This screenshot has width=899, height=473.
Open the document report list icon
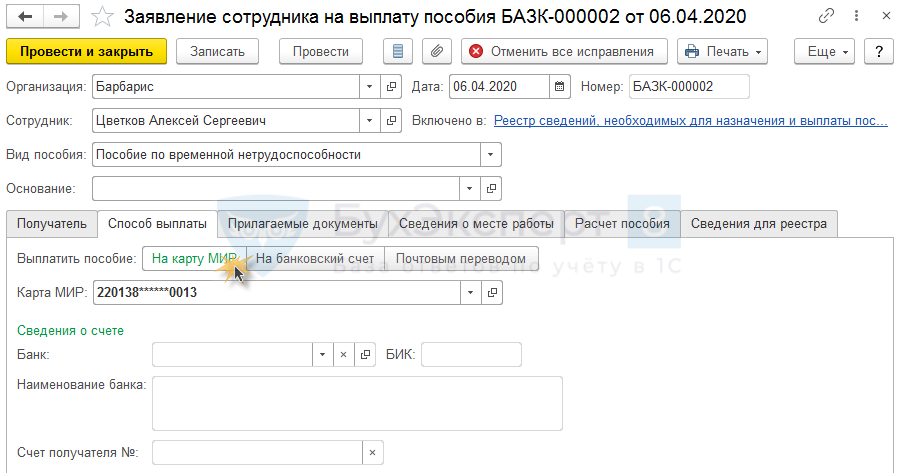coord(400,51)
